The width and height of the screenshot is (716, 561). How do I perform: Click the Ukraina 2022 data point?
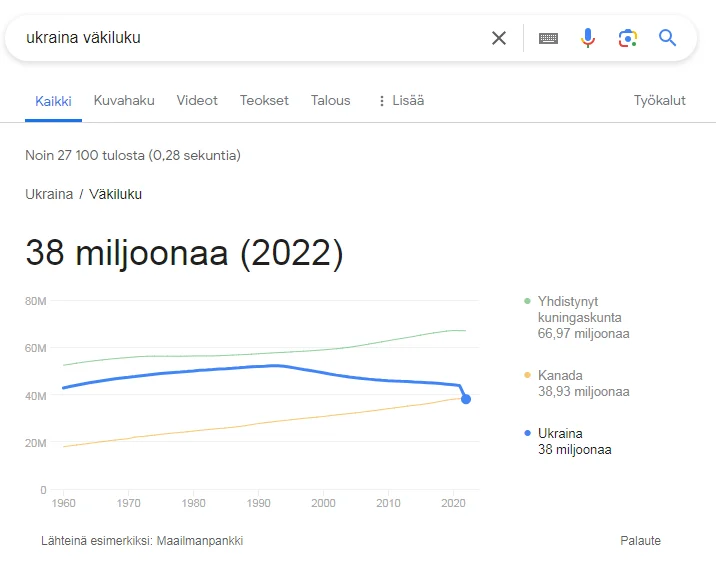click(x=466, y=399)
